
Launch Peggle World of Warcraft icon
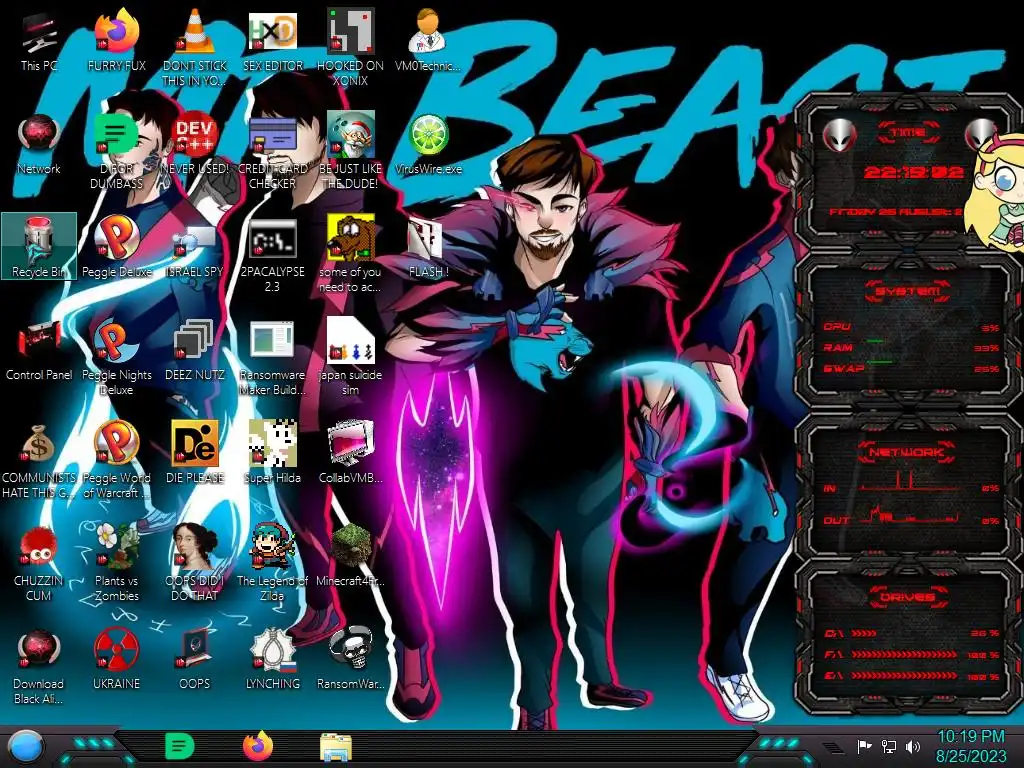(116, 460)
